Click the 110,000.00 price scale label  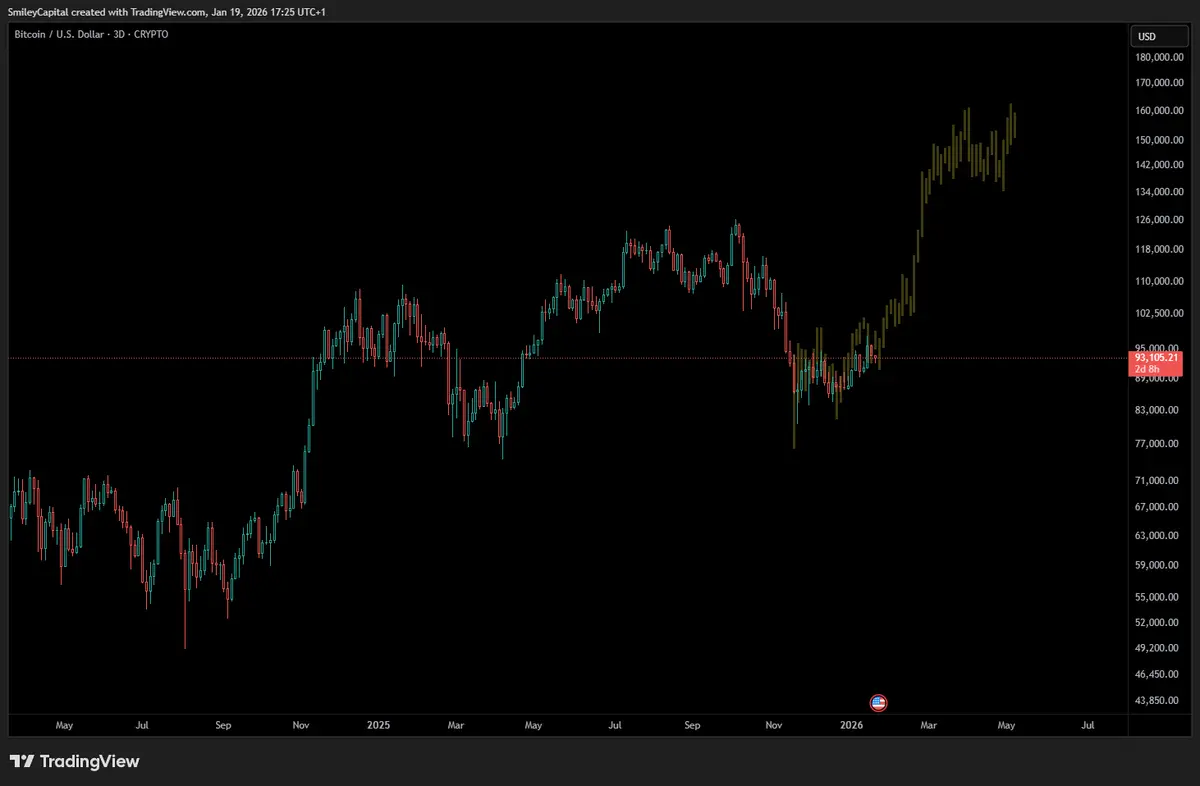tap(1158, 281)
